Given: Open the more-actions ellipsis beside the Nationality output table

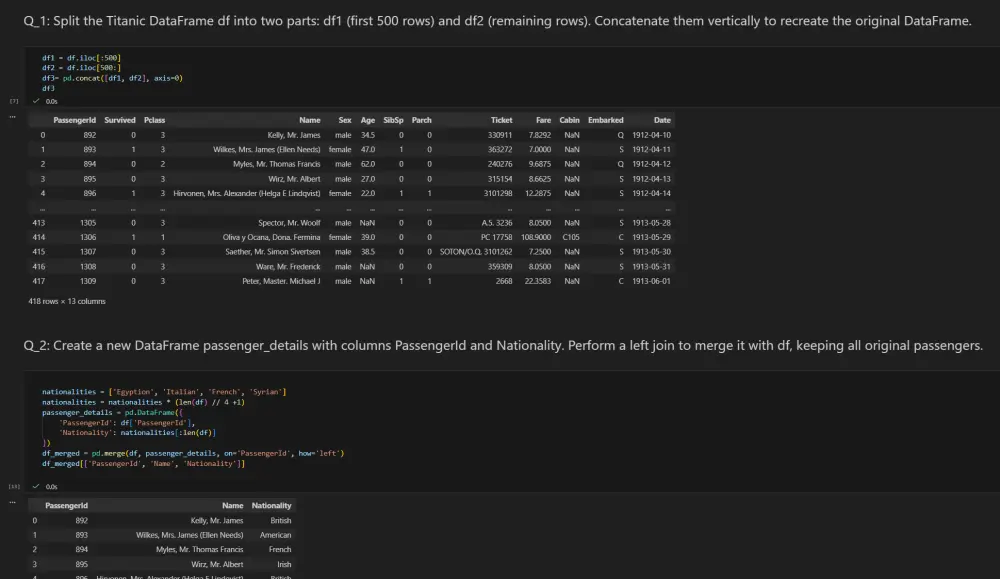Looking at the screenshot, I should click(x=12, y=502).
